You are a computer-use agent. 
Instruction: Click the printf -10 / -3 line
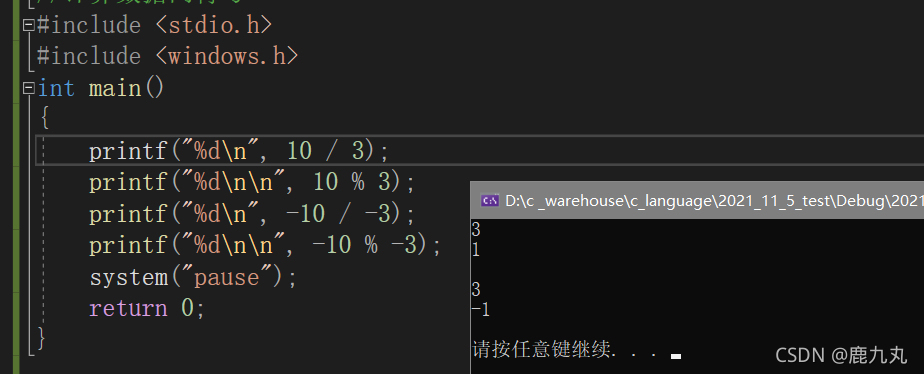(252, 214)
